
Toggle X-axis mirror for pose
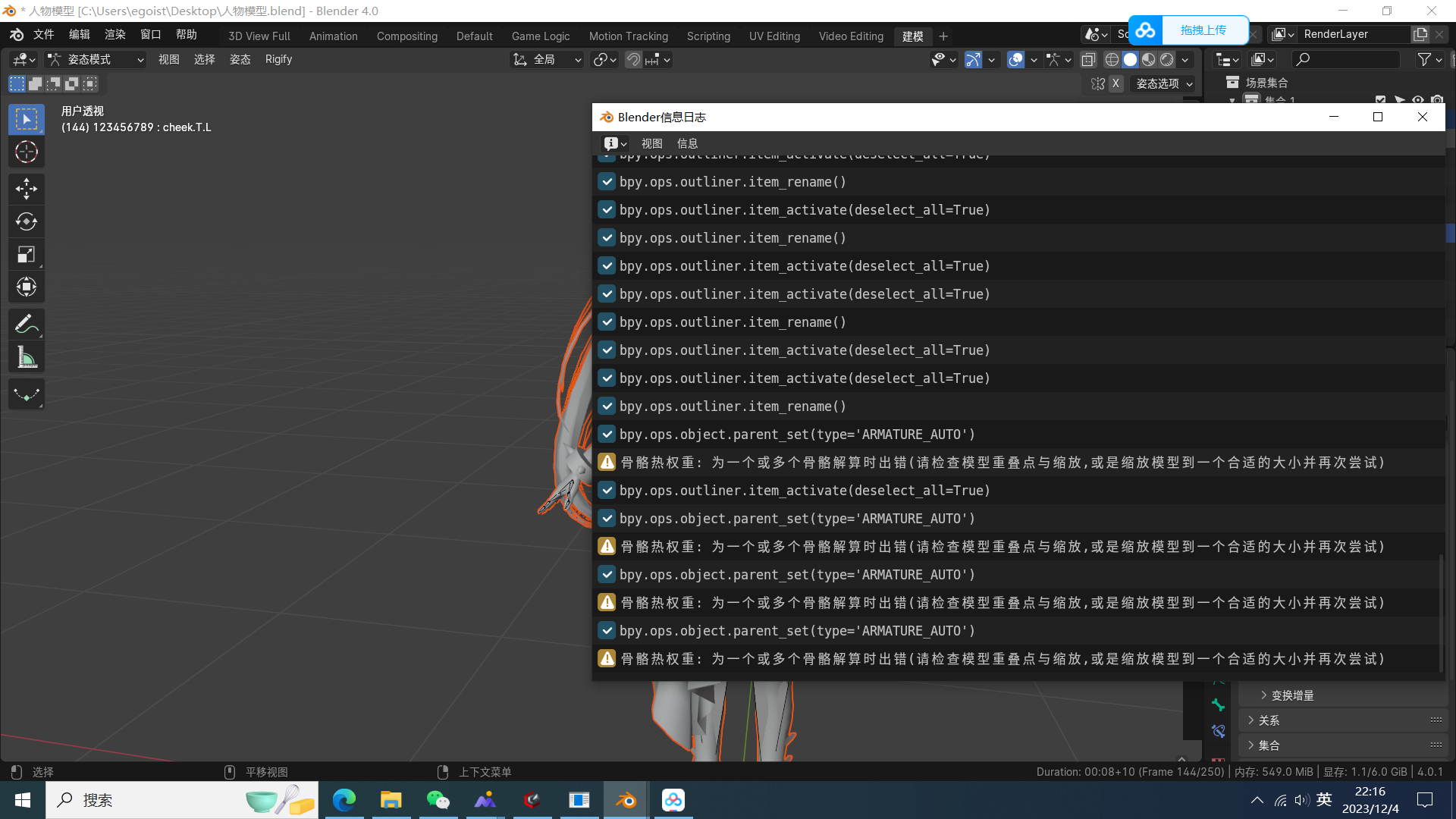[x=1116, y=83]
